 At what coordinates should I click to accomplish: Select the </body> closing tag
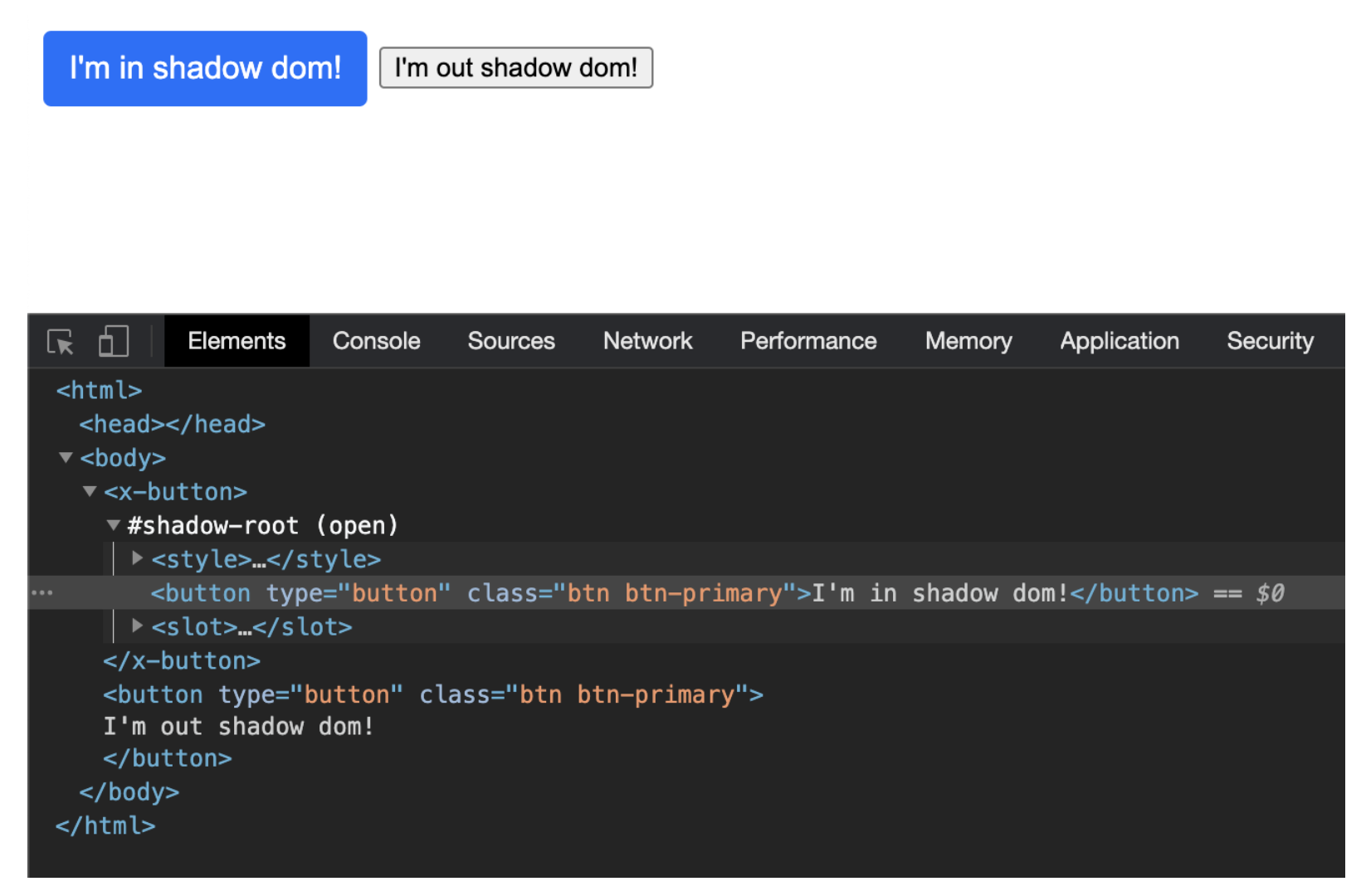tap(129, 792)
